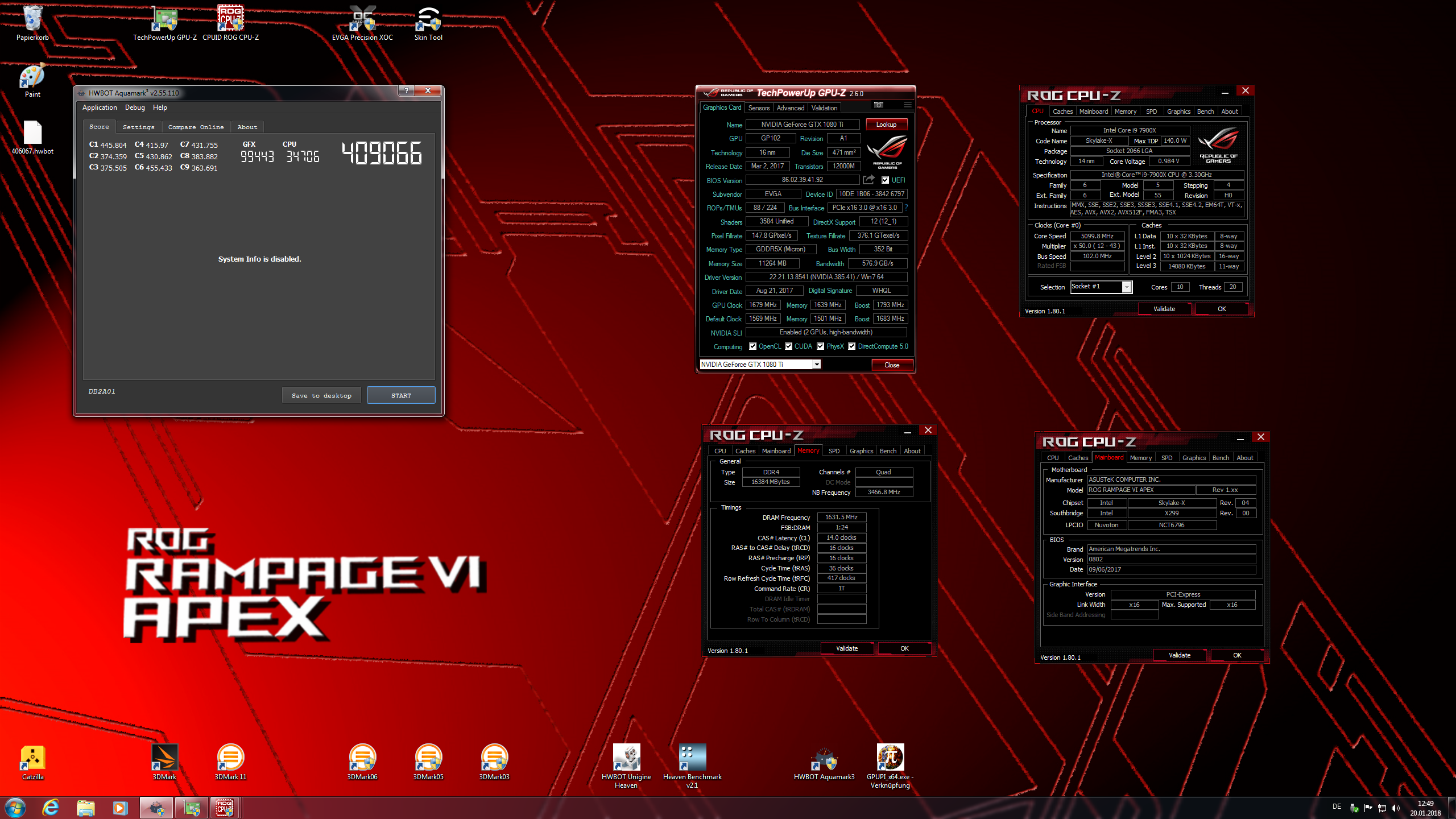Open the Papierkorb recycle bin icon

[32, 23]
